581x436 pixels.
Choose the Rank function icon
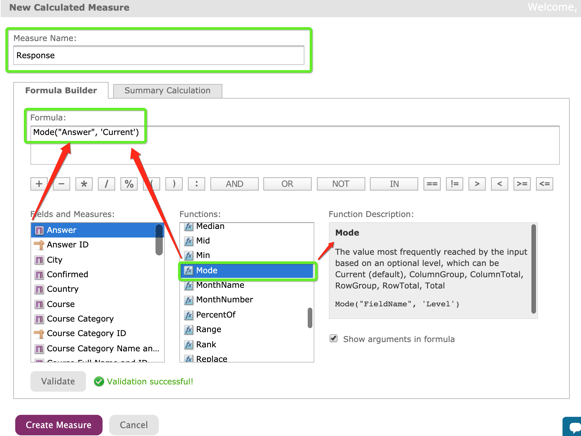pos(189,345)
